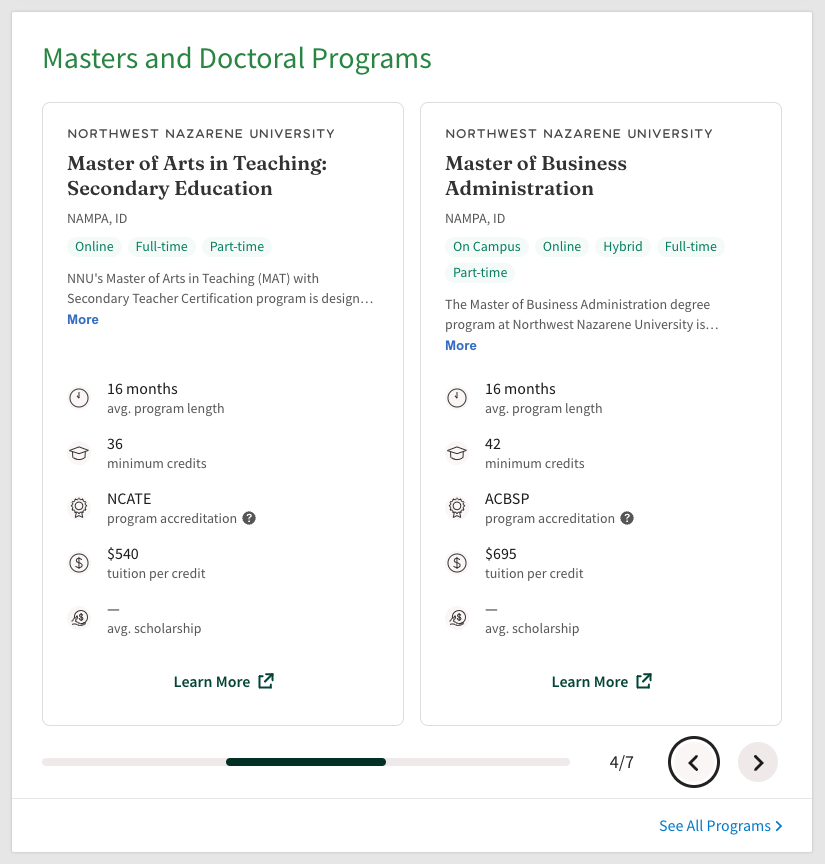
Task: Expand Master of Business Administration description via More
Action: coord(461,345)
